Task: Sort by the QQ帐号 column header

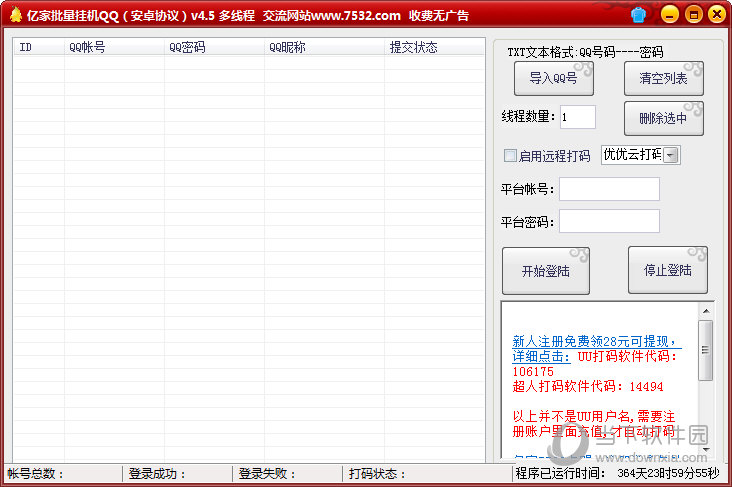Action: pos(114,47)
